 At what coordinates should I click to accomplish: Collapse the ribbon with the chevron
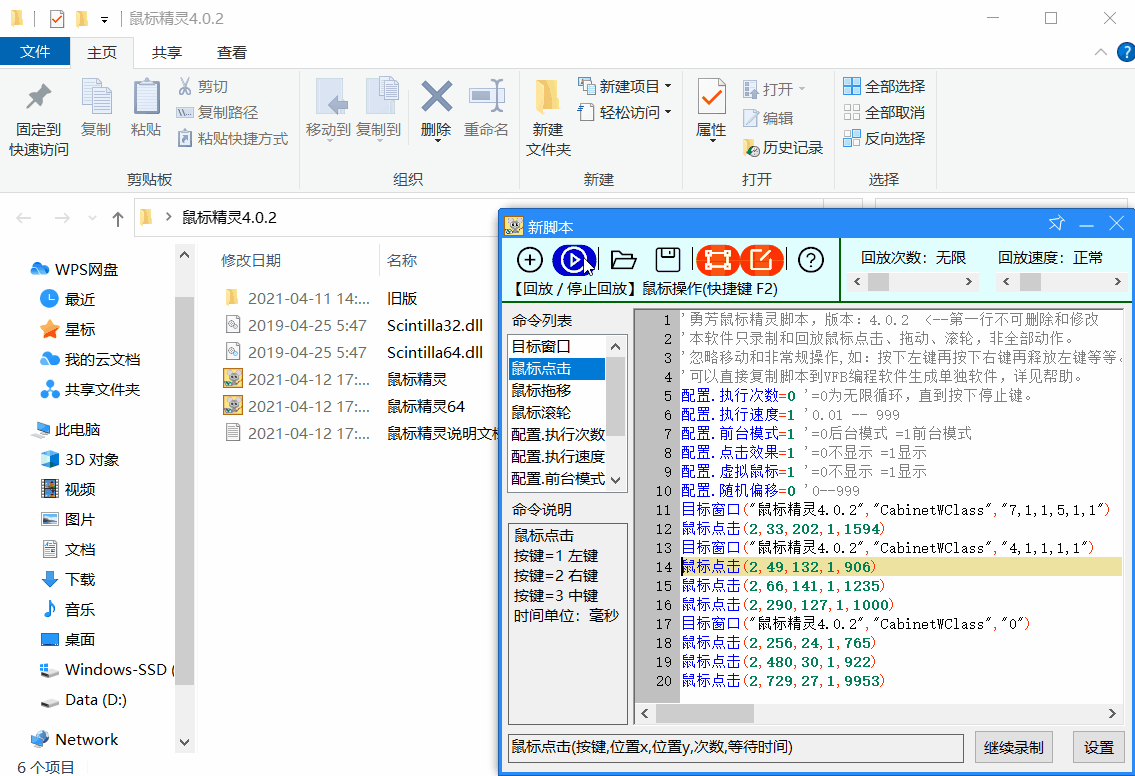click(1100, 52)
